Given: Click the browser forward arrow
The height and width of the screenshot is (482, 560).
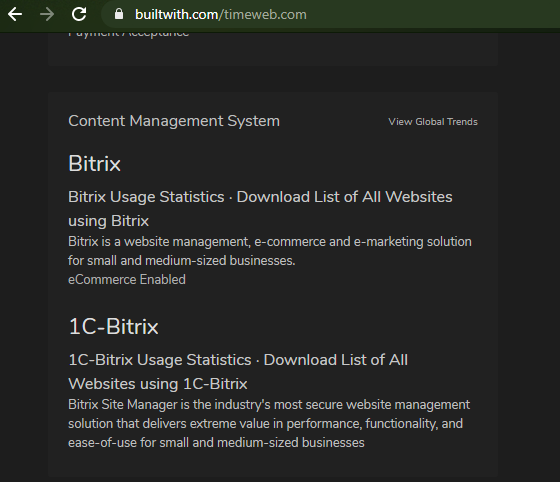Looking at the screenshot, I should click(x=47, y=15).
